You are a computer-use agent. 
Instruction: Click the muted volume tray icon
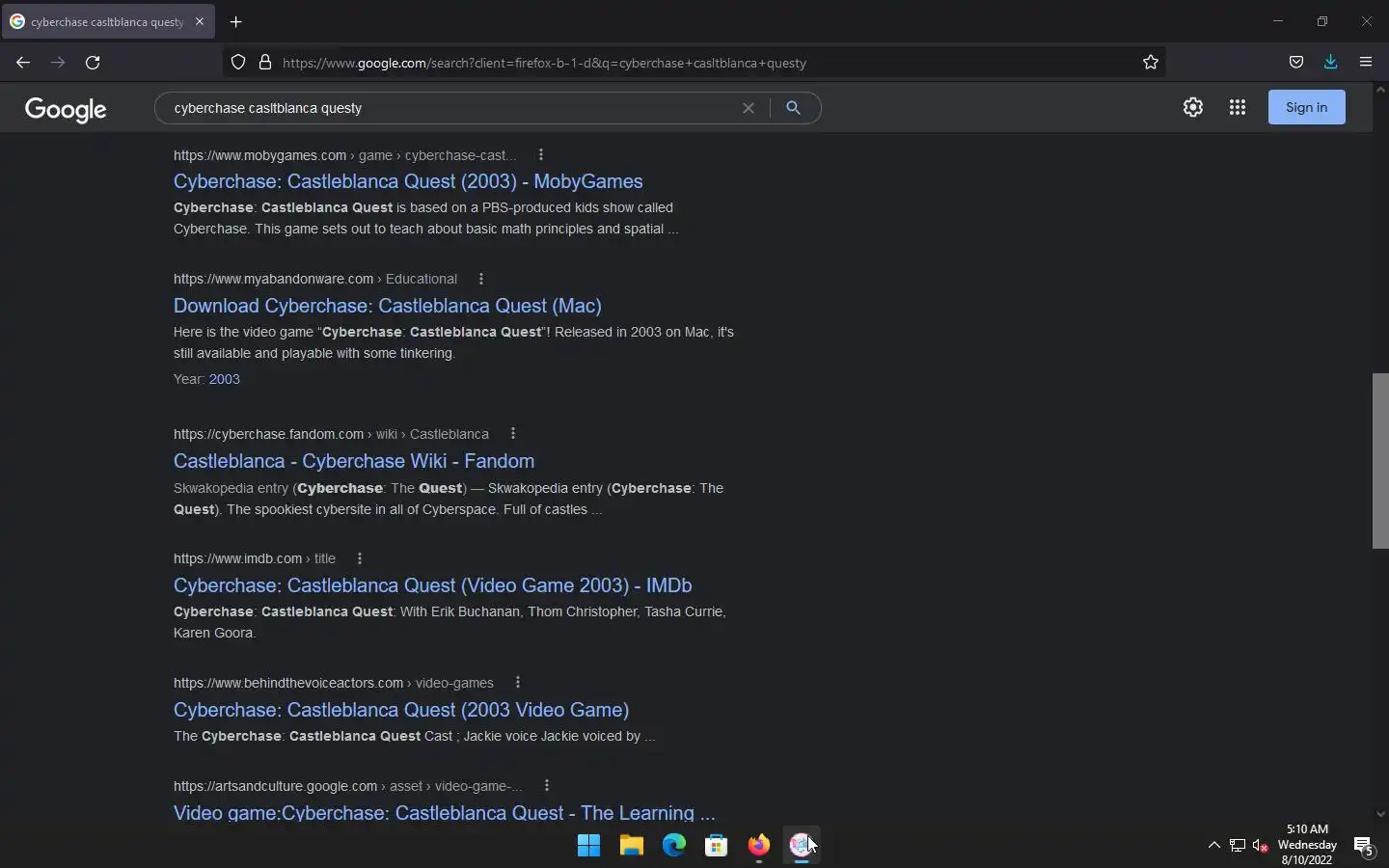pos(1261,846)
